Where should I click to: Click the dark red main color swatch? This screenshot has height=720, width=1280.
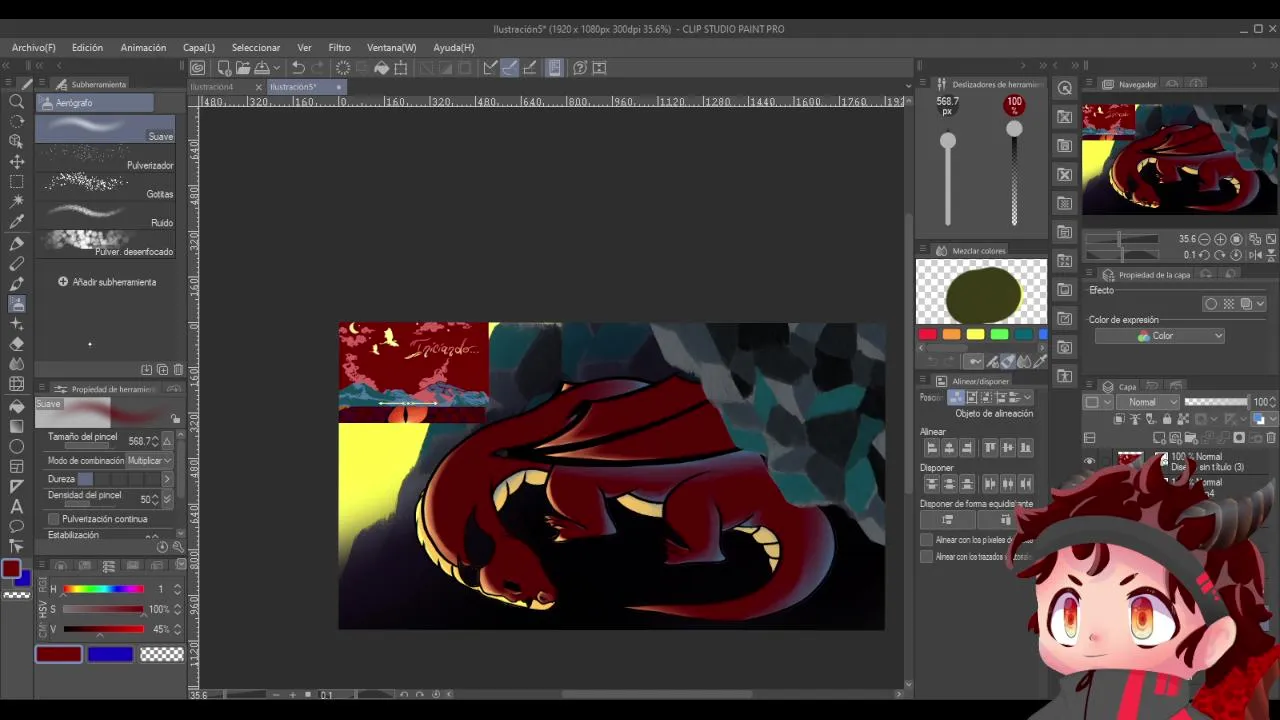[x=59, y=654]
